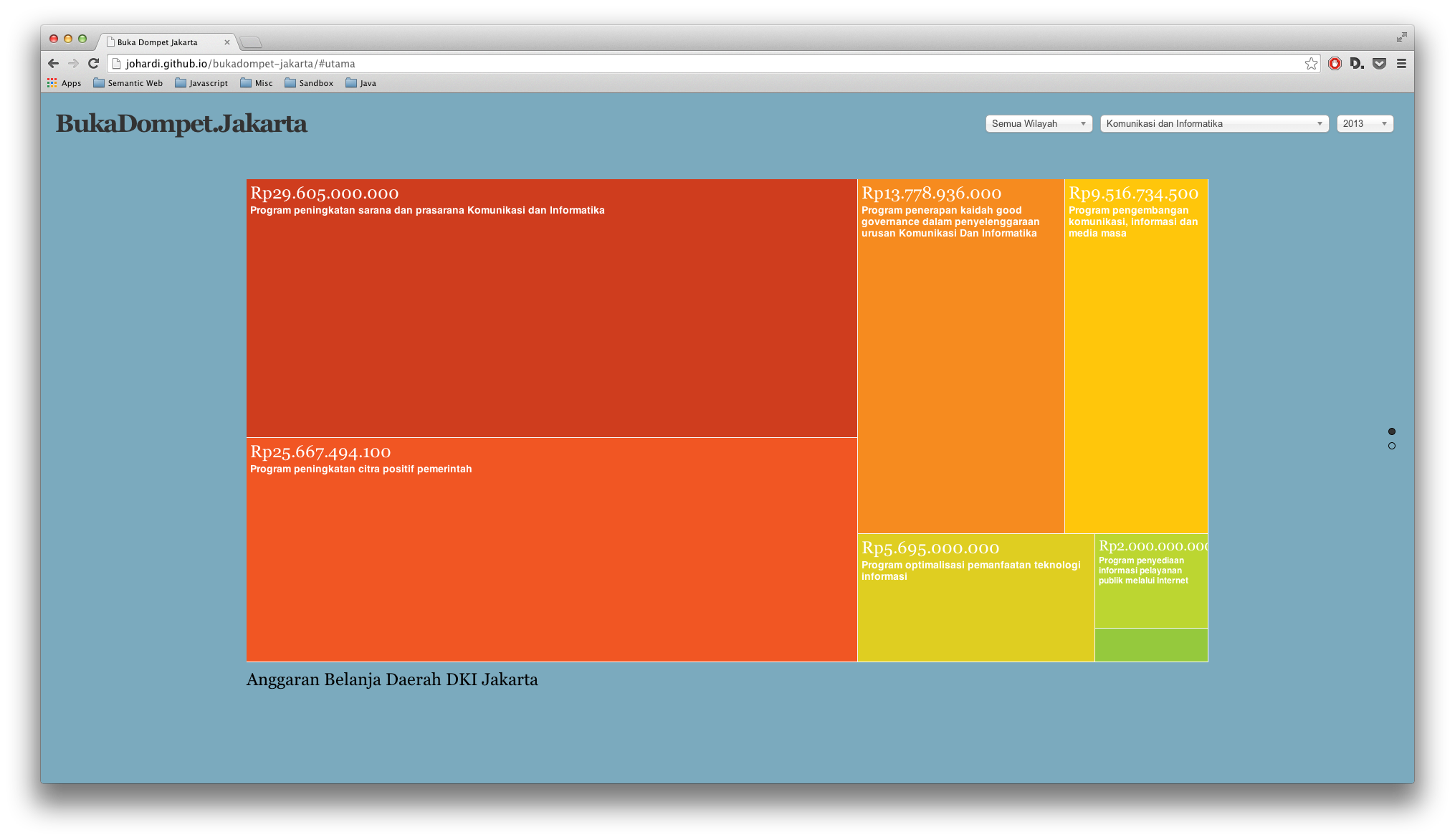The width and height of the screenshot is (1455, 840).
Task: Click the BukaDompet.Jakarta site title
Action: (181, 123)
